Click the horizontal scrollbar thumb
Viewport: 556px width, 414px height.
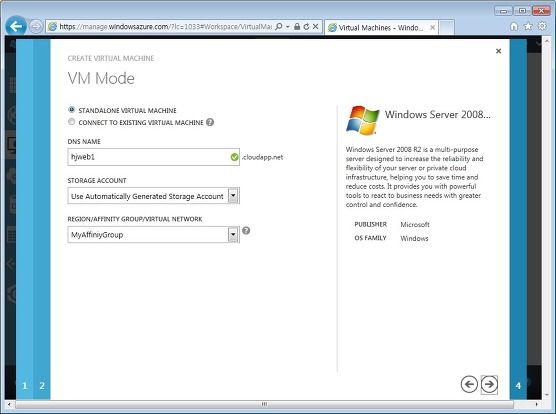point(265,404)
